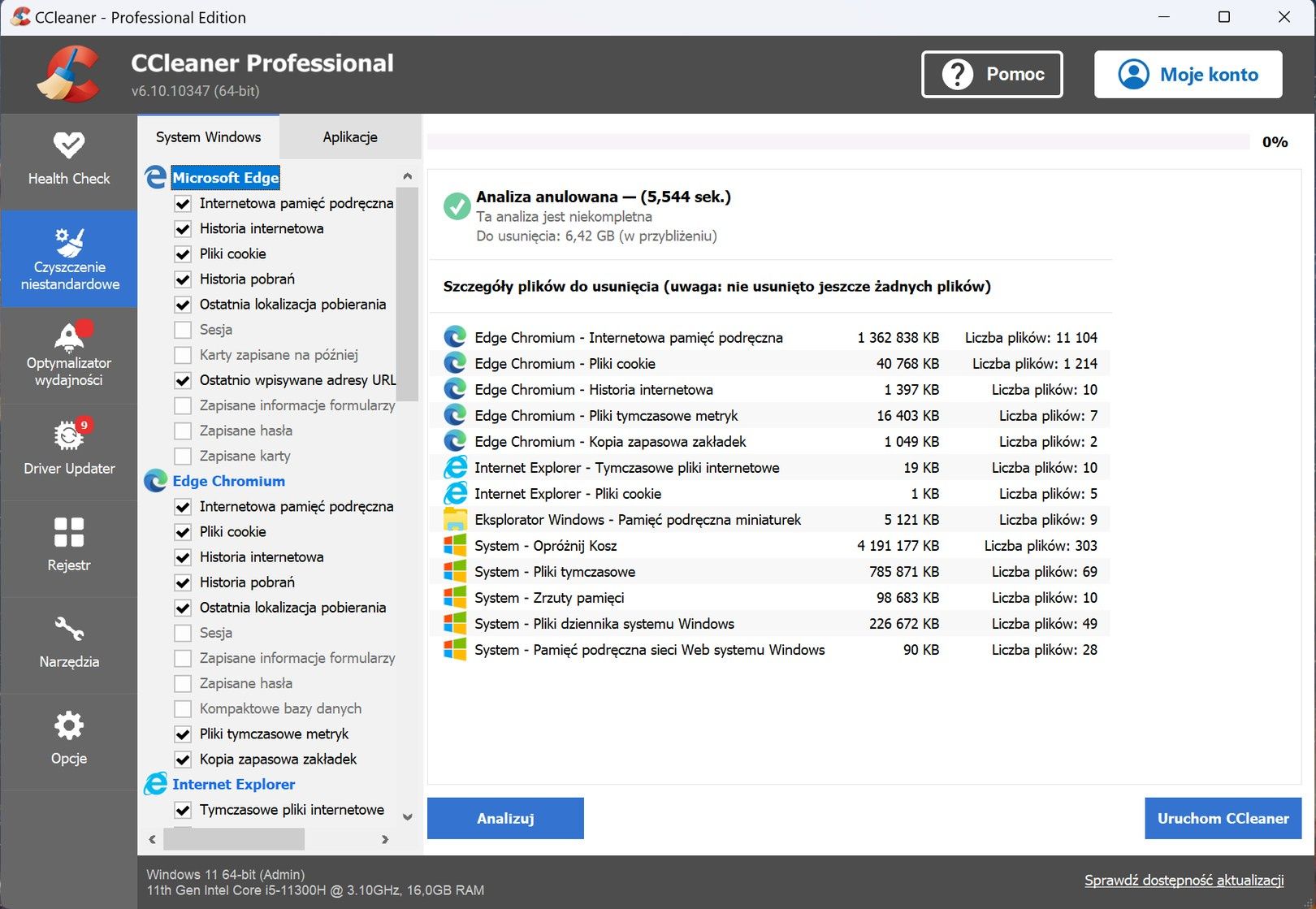Open Moje konto account button
Screen dimensions: 1316x909
pos(1188,74)
